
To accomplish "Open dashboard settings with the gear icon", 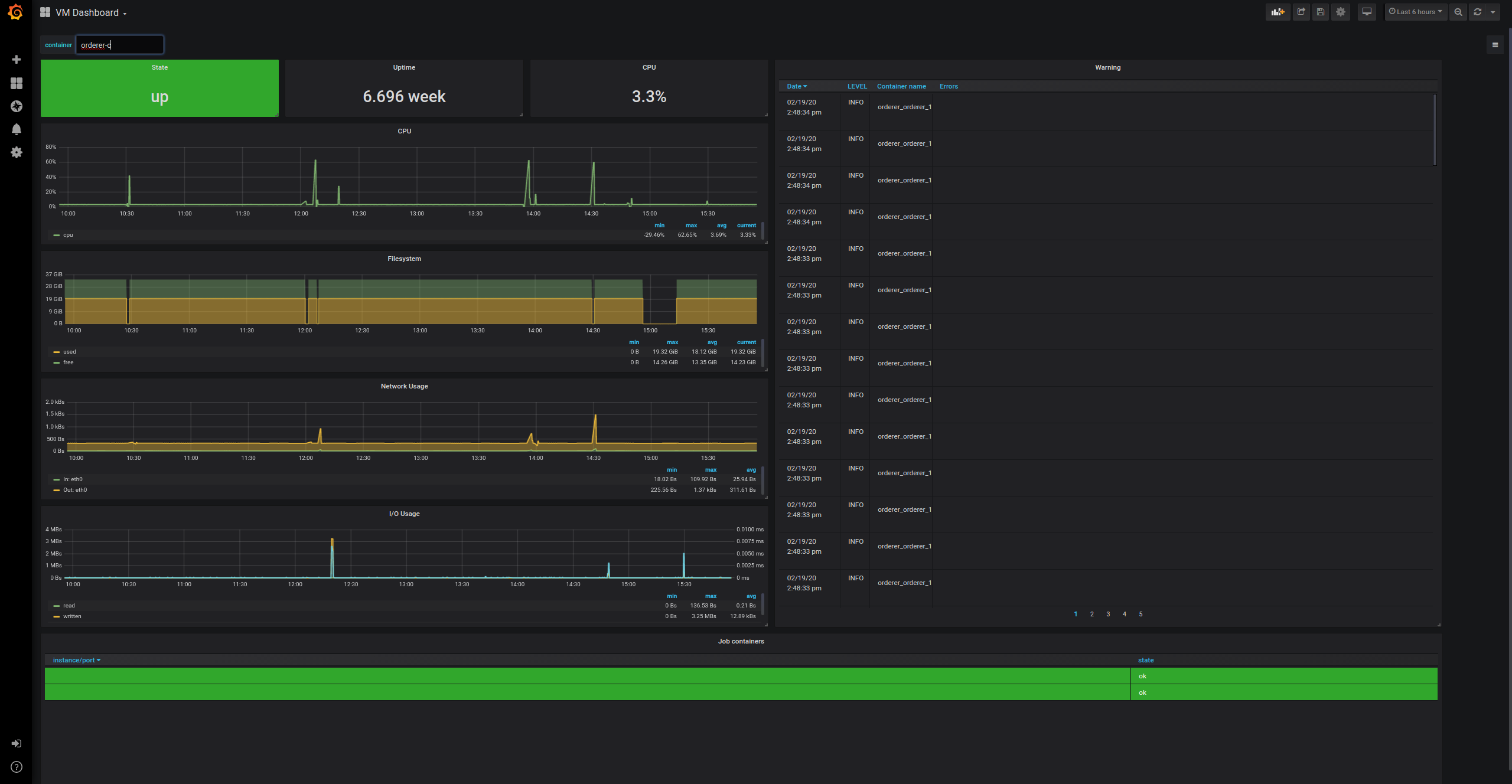I will (1340, 12).
